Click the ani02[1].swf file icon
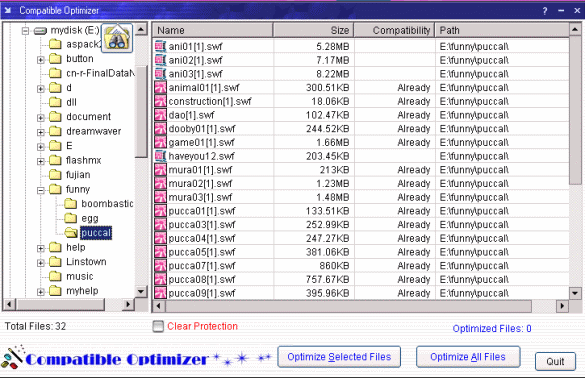 pyautogui.click(x=160, y=60)
